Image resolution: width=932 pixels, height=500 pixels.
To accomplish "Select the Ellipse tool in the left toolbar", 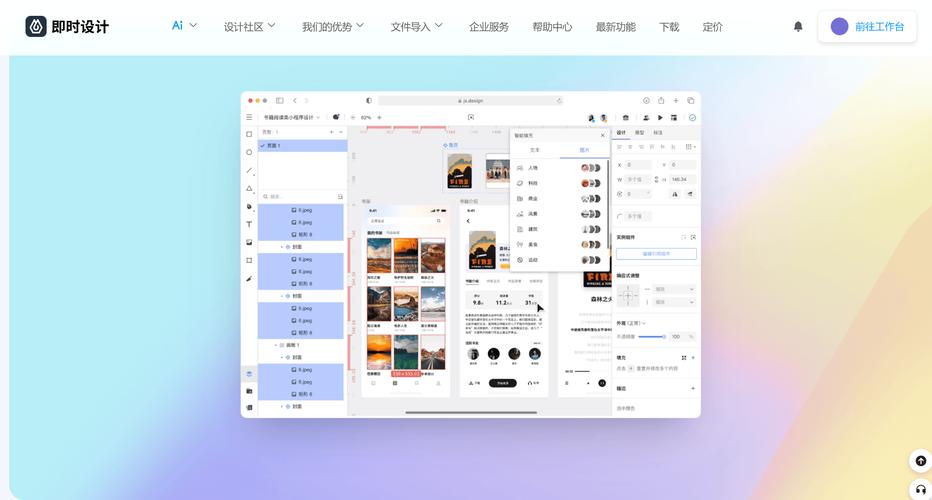I will (x=249, y=152).
